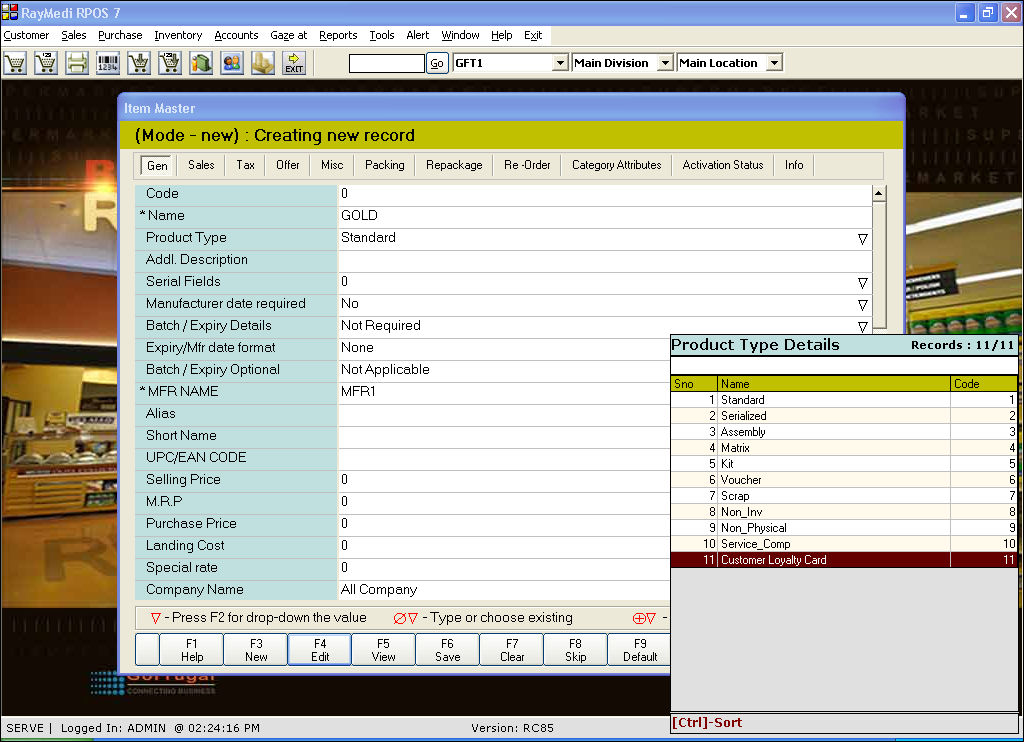
Task: Click the green book toolbar icon
Action: 201,63
